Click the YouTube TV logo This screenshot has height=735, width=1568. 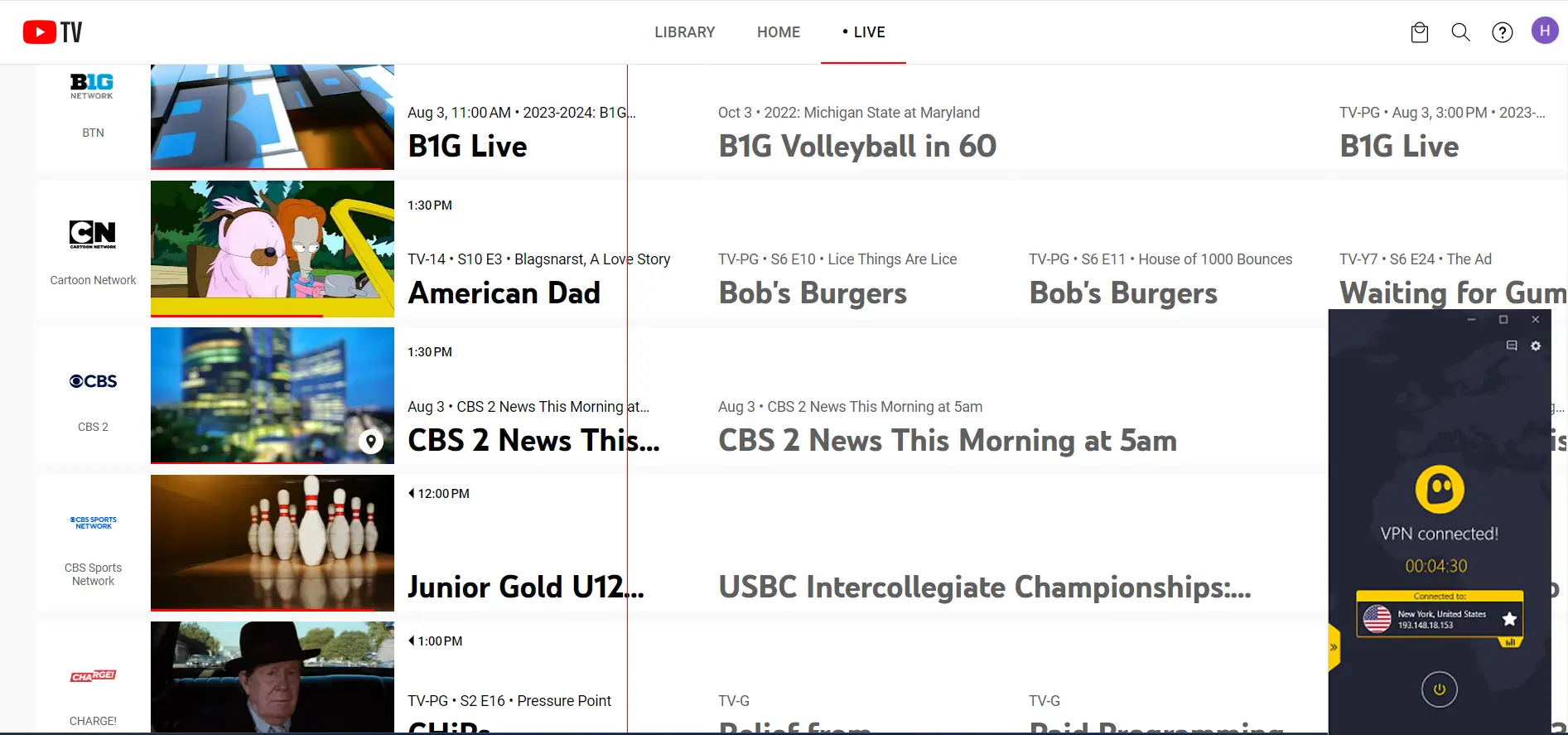51,31
